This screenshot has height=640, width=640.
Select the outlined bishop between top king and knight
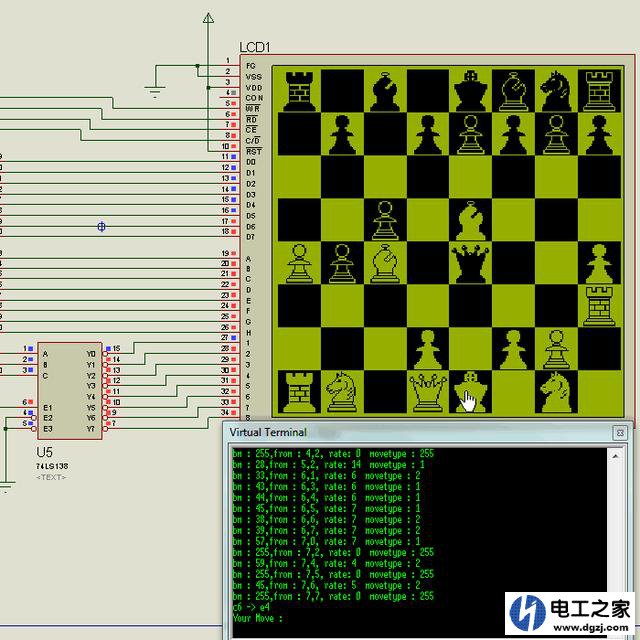coord(513,91)
